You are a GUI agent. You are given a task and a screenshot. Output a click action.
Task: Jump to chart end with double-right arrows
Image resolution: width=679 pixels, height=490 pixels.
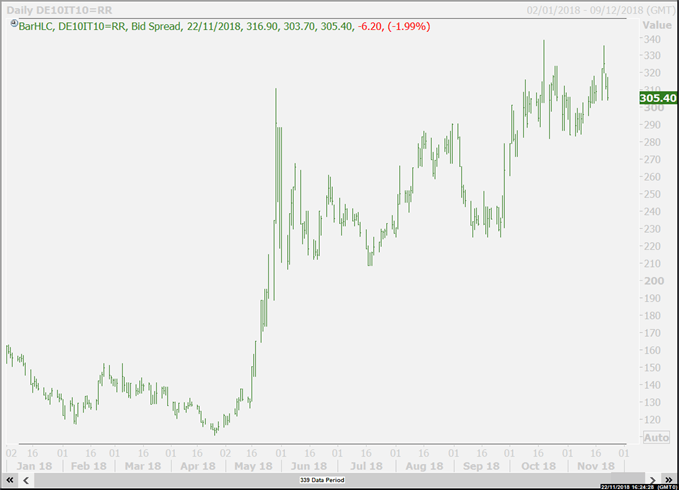pyautogui.click(x=668, y=480)
